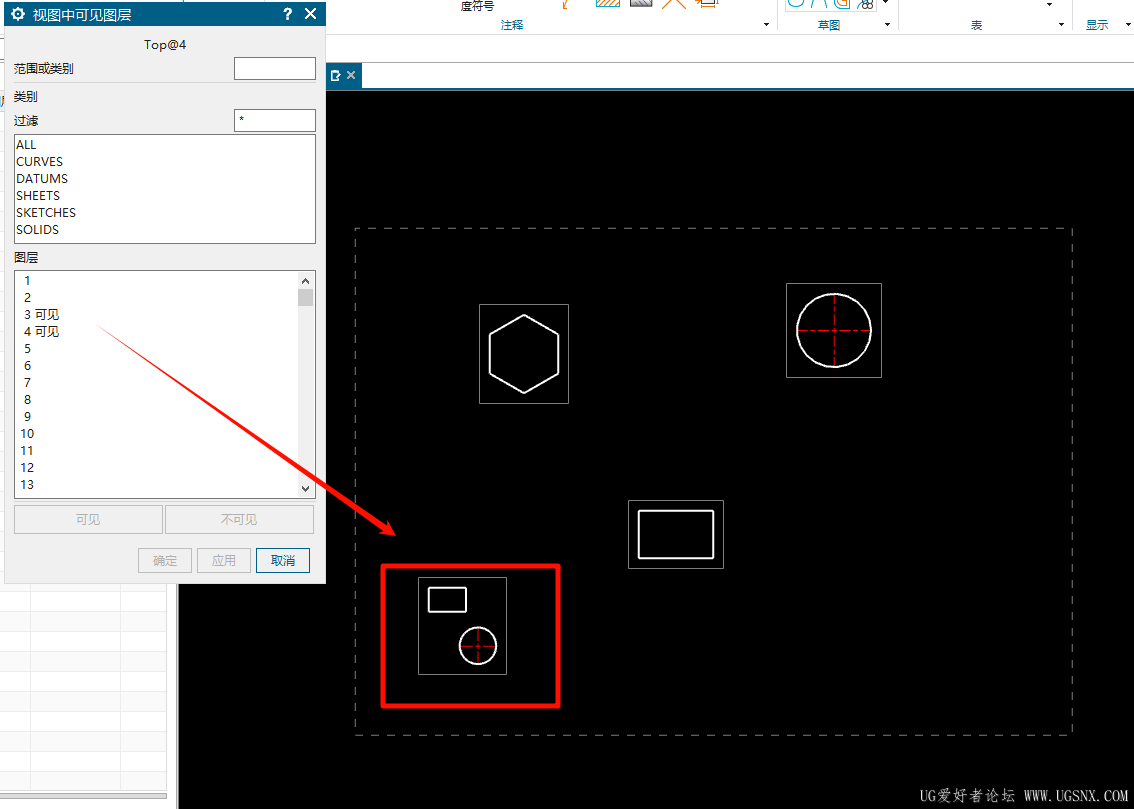Viewport: 1134px width, 809px height.
Task: Select layer 2 in the layer list
Action: click(x=155, y=298)
